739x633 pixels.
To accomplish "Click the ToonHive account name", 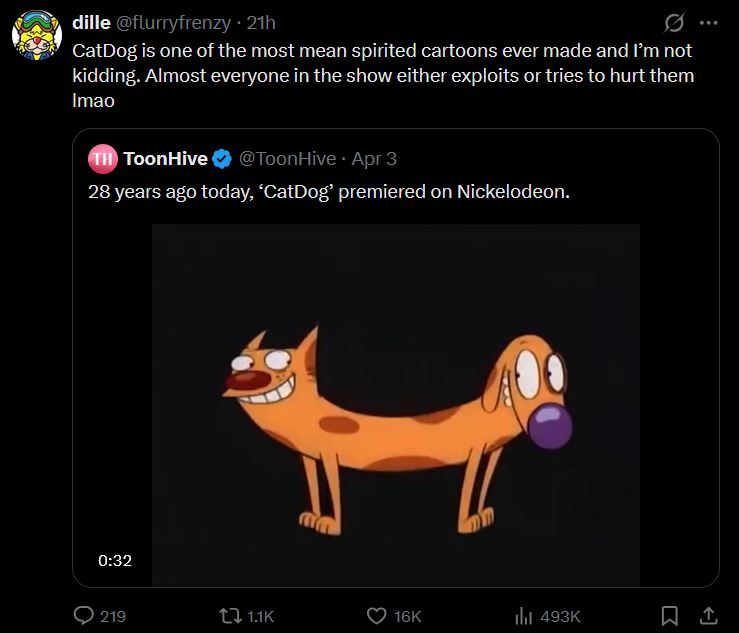I will point(165,159).
